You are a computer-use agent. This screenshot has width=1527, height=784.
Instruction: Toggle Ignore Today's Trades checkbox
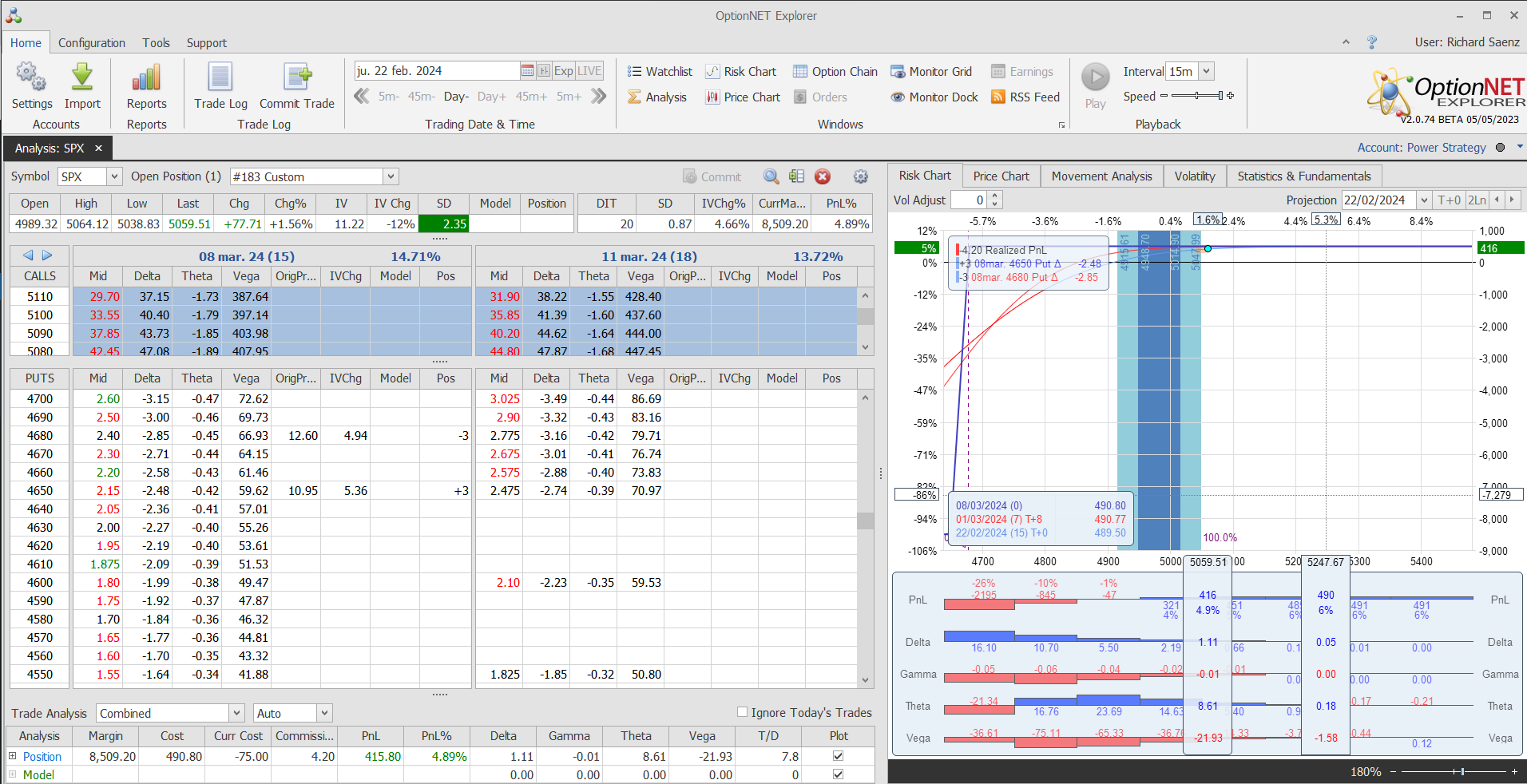point(742,712)
